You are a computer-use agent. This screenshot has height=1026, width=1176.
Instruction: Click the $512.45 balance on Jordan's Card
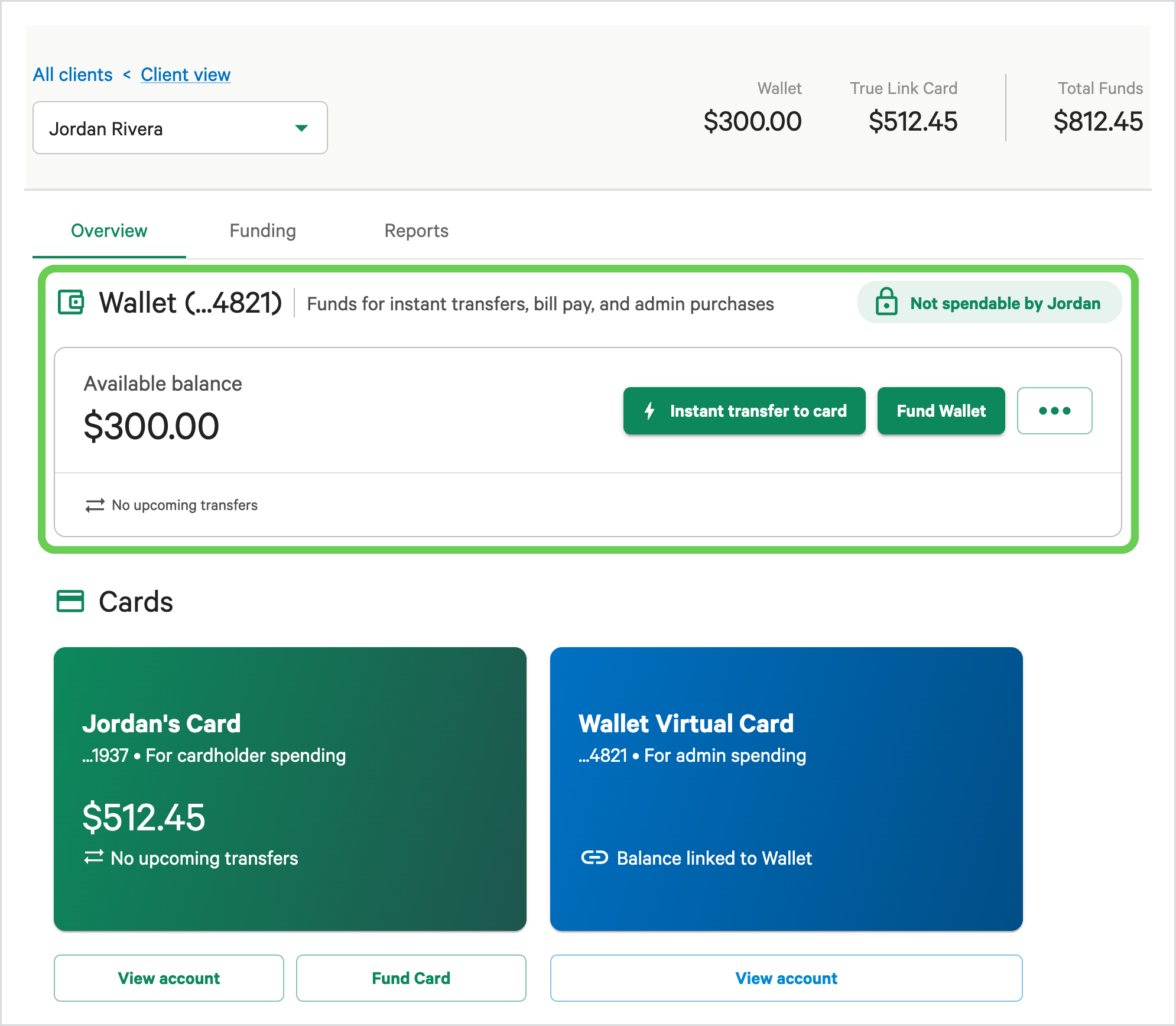tap(144, 817)
